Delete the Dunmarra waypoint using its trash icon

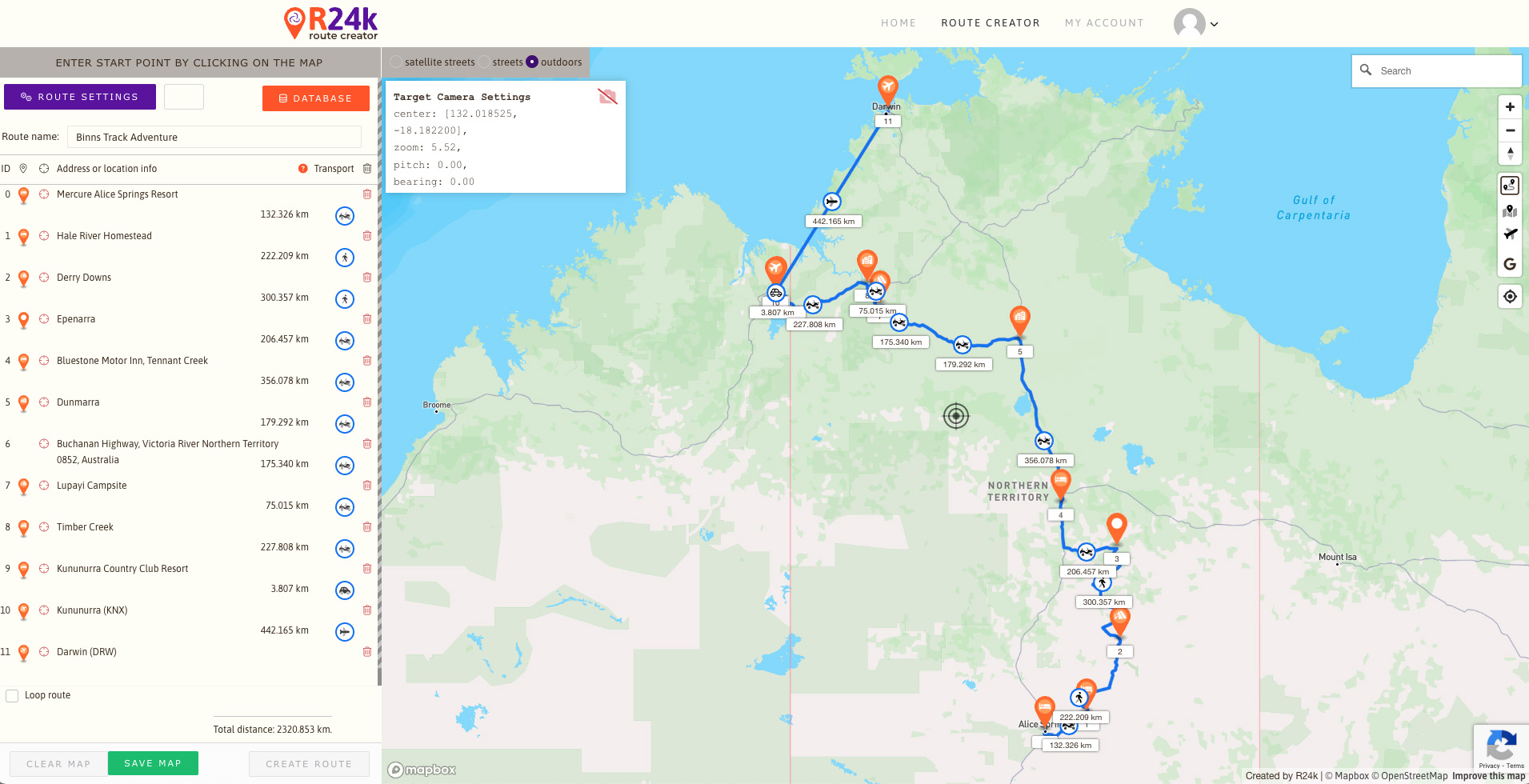(x=367, y=402)
